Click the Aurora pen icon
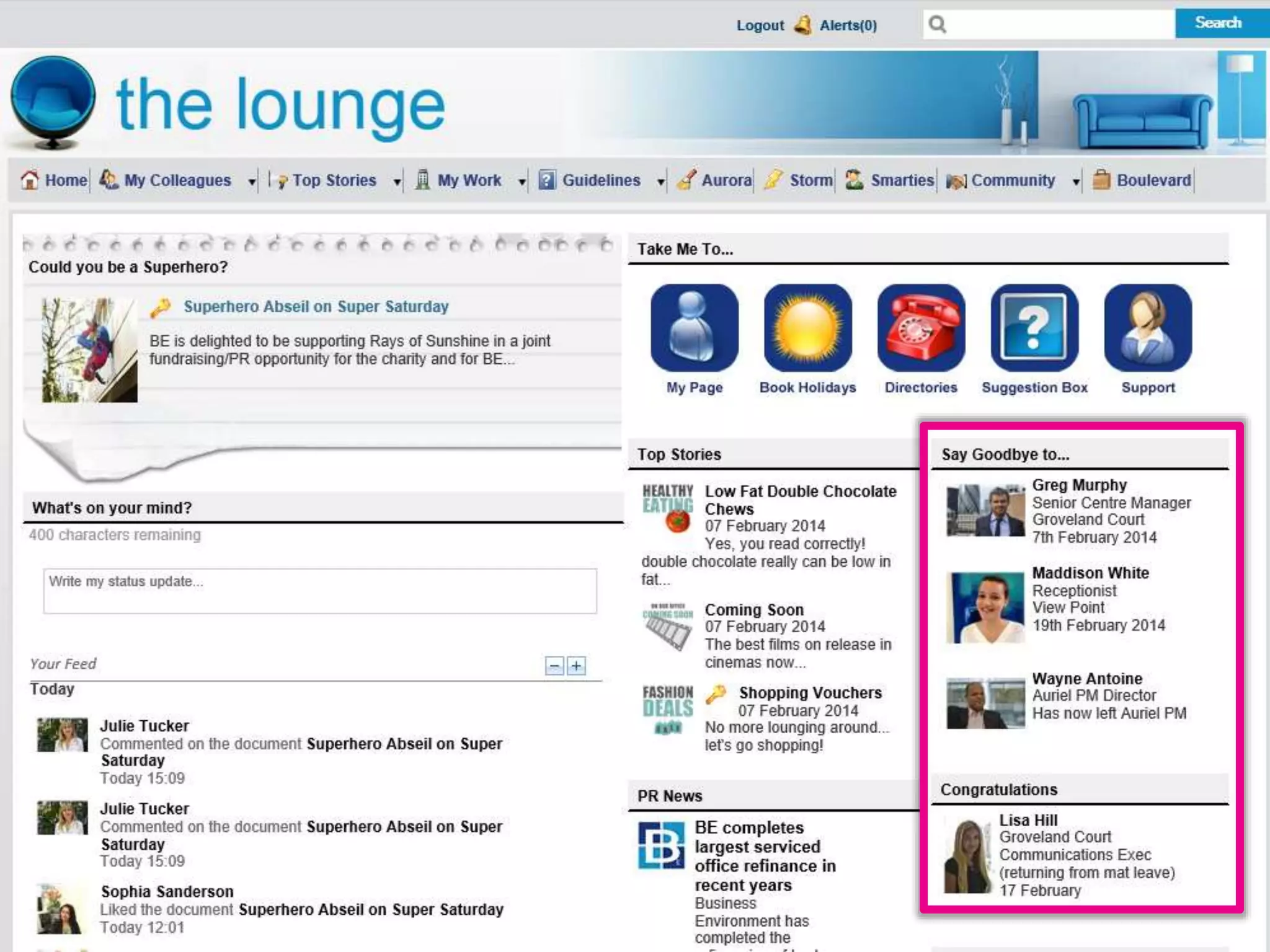Viewport: 1270px width, 952px height. (x=686, y=180)
